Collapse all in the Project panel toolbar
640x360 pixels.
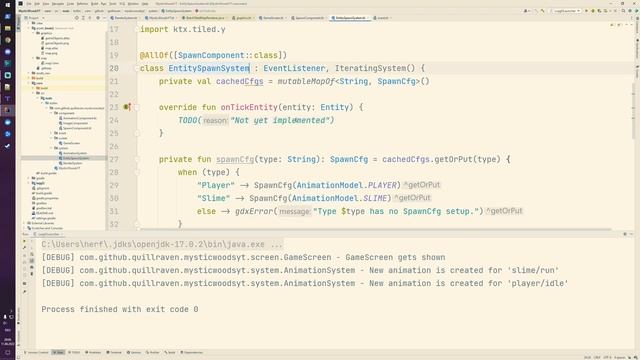pos(90,18)
